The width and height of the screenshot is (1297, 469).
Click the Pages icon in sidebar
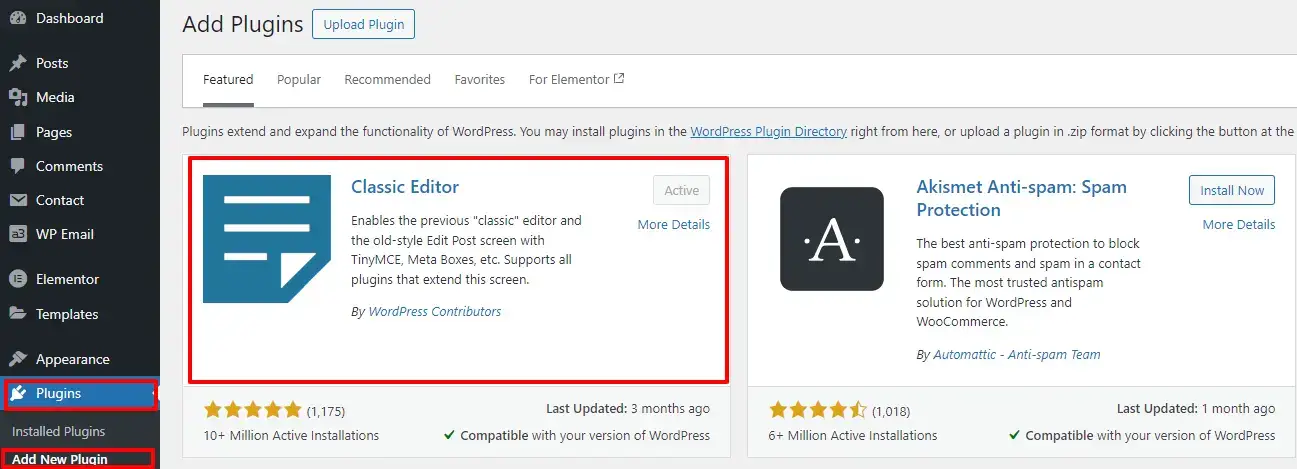17,132
